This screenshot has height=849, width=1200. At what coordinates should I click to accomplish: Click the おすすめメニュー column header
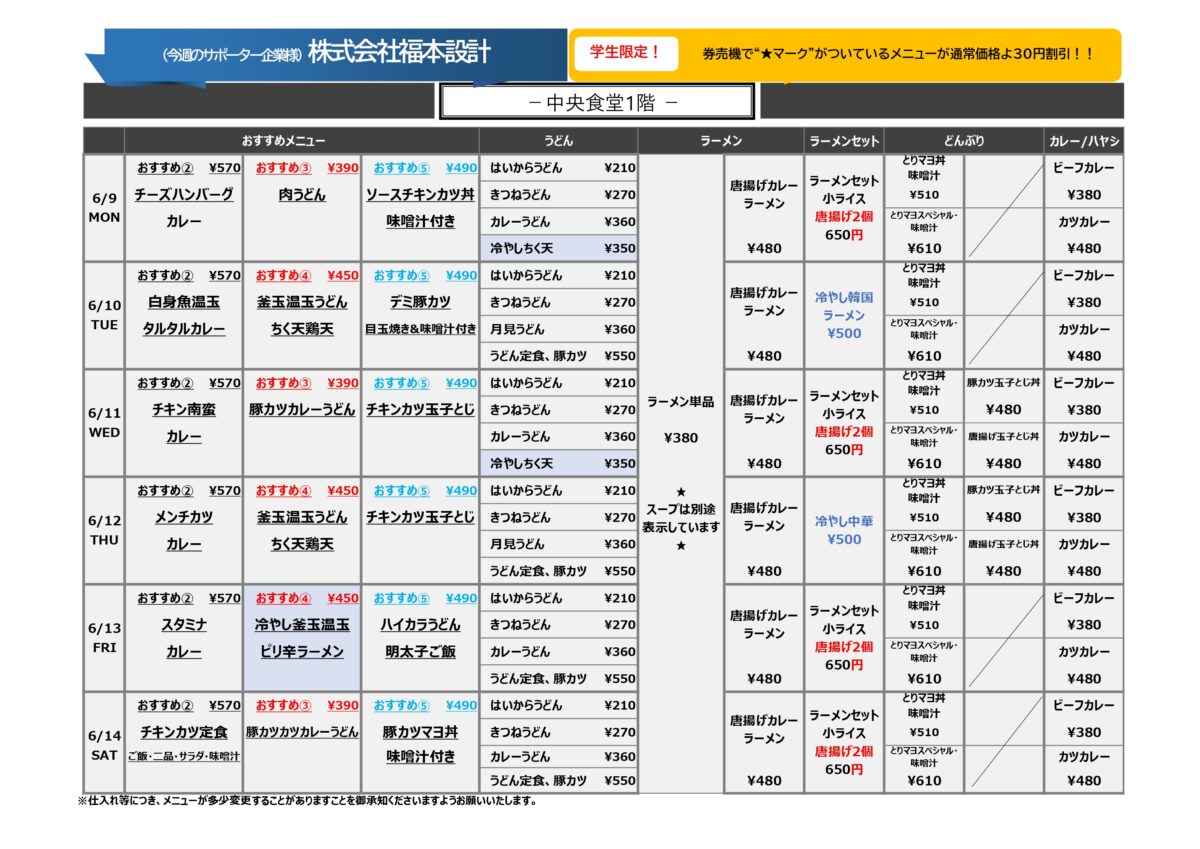[x=283, y=141]
